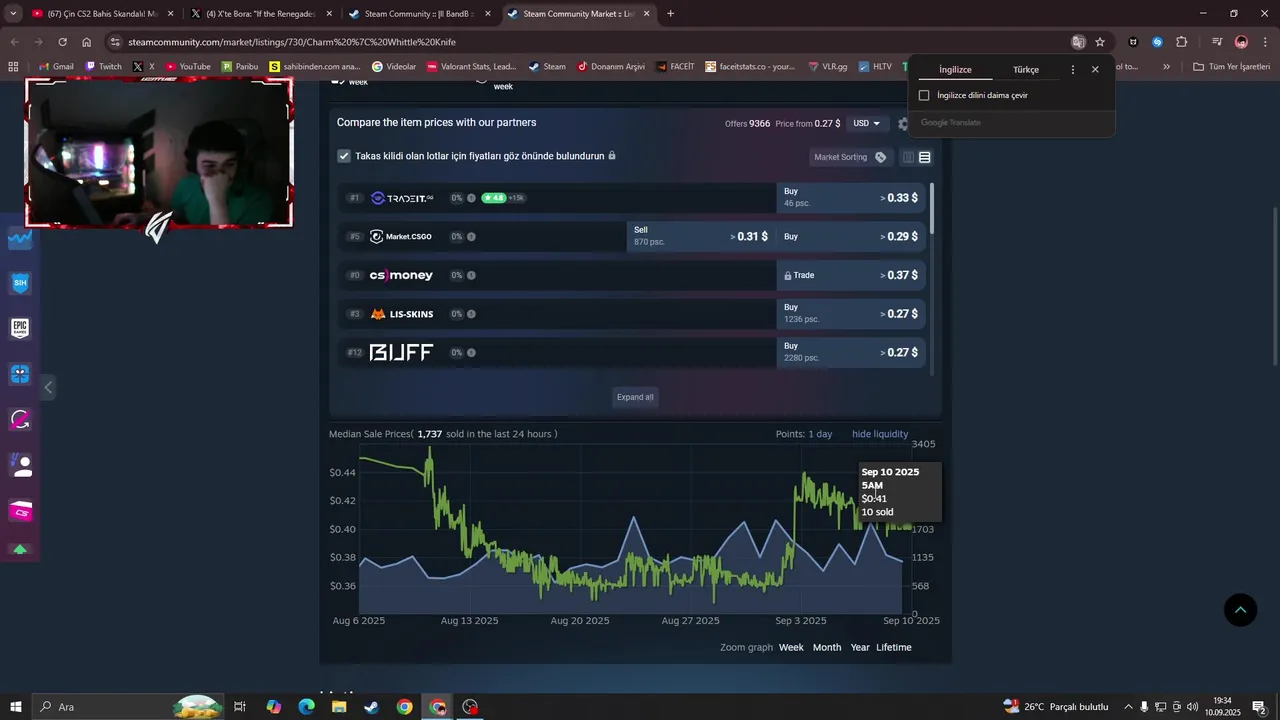Open the Twitch bookmark

click(x=104, y=67)
